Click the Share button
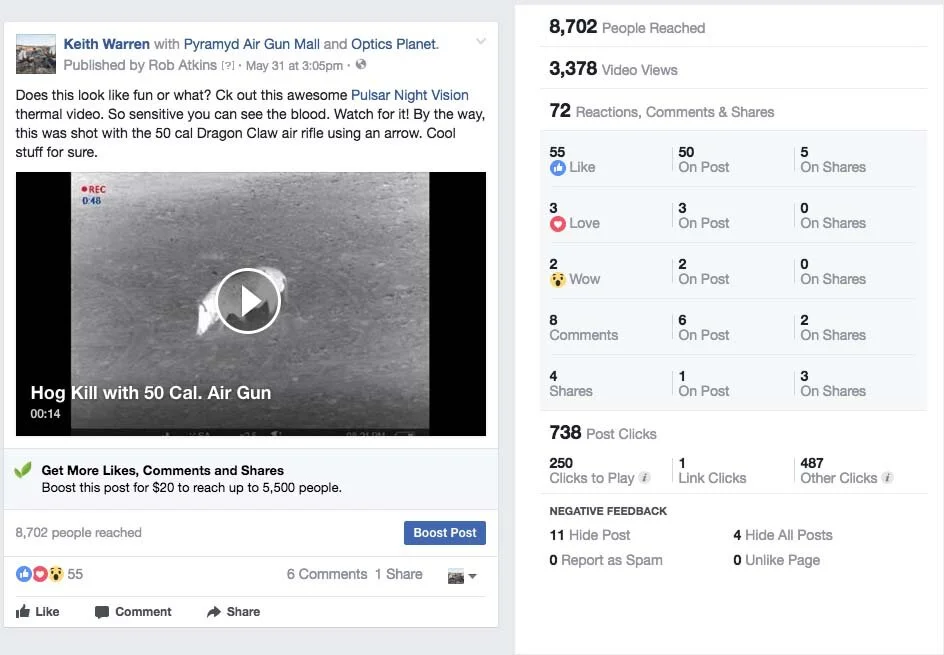Viewport: 944px width, 655px height. [234, 612]
